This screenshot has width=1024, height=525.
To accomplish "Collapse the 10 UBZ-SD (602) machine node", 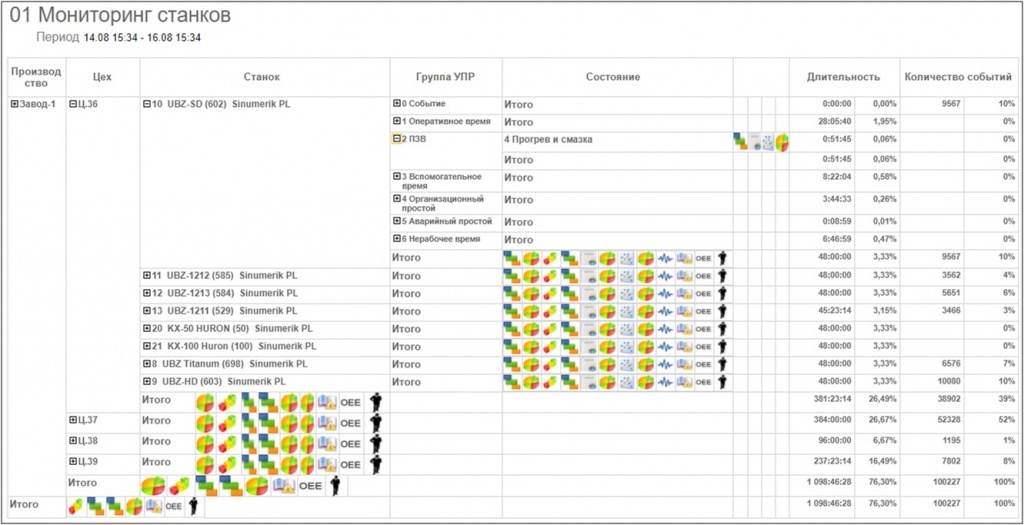I will point(146,104).
